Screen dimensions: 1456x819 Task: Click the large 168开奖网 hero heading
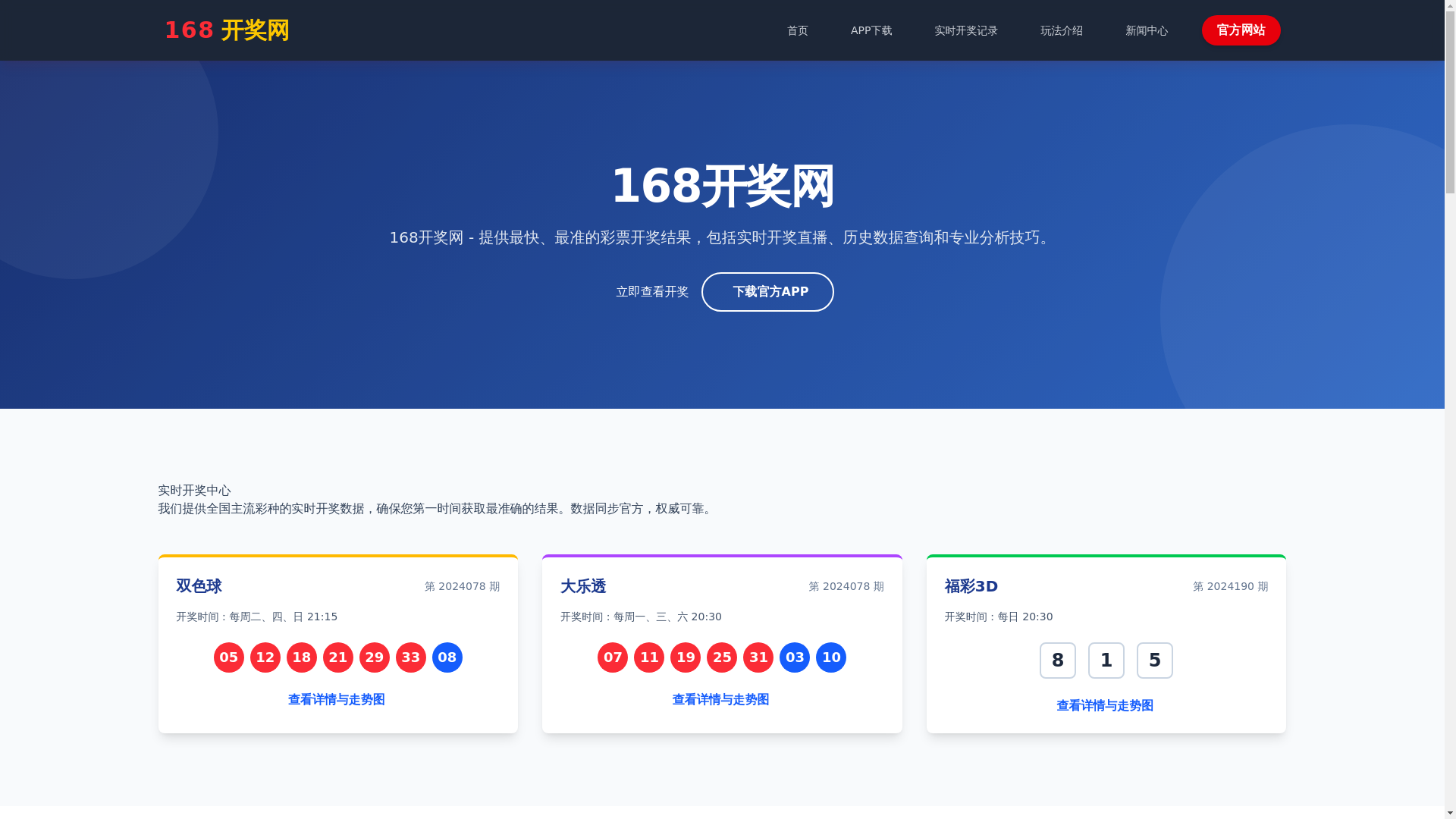722,186
